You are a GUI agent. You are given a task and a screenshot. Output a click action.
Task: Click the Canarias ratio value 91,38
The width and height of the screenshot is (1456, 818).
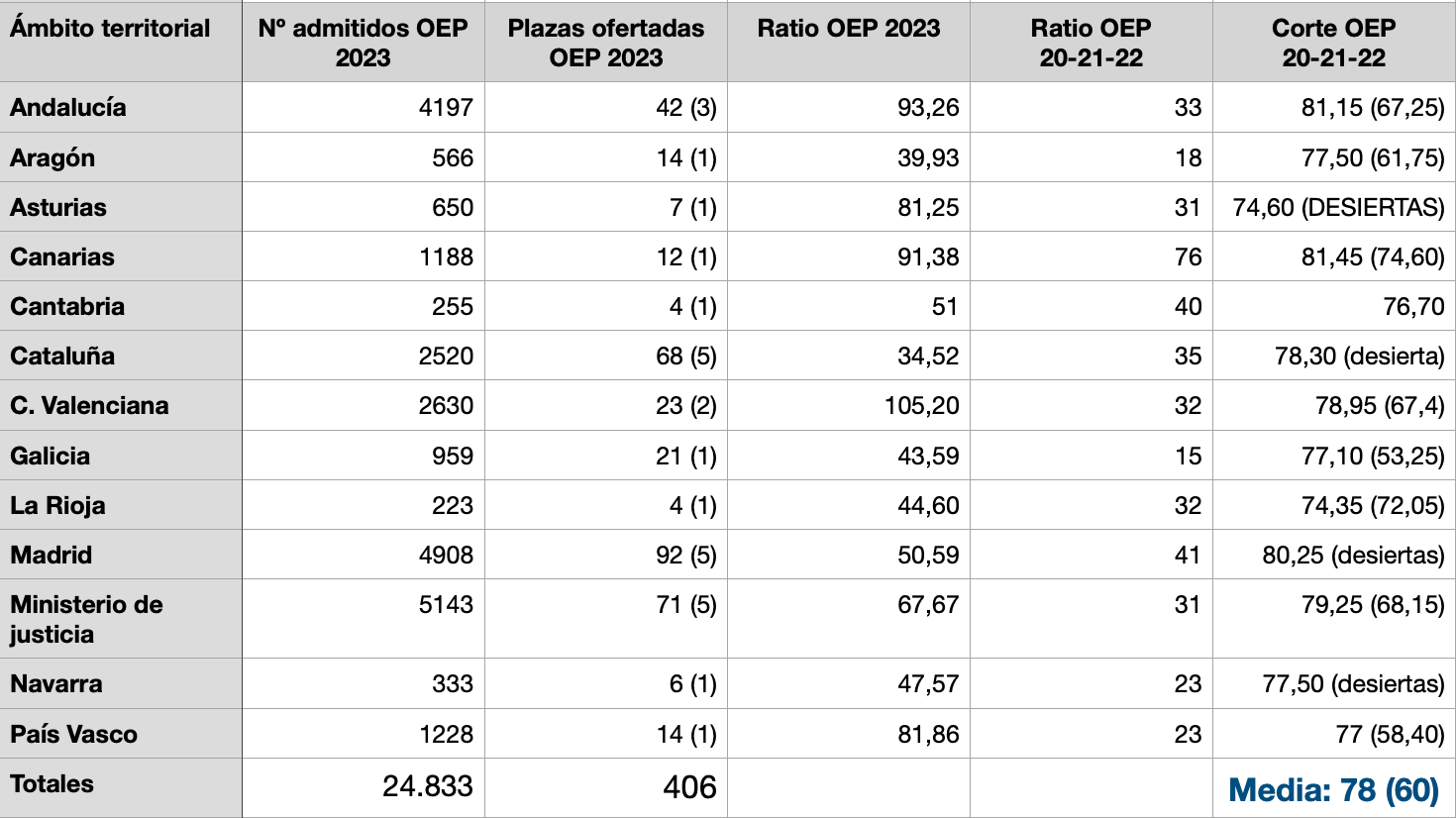(928, 256)
